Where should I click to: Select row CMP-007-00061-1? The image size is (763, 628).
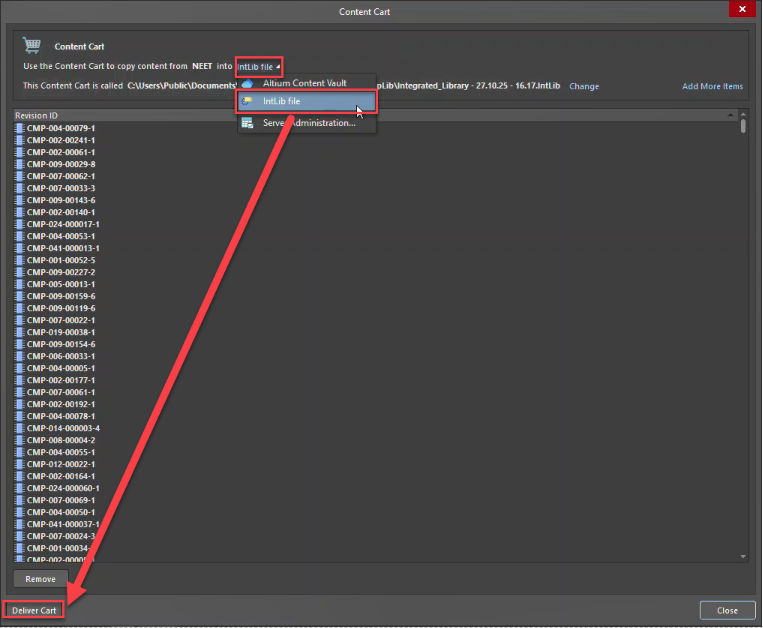(x=377, y=392)
